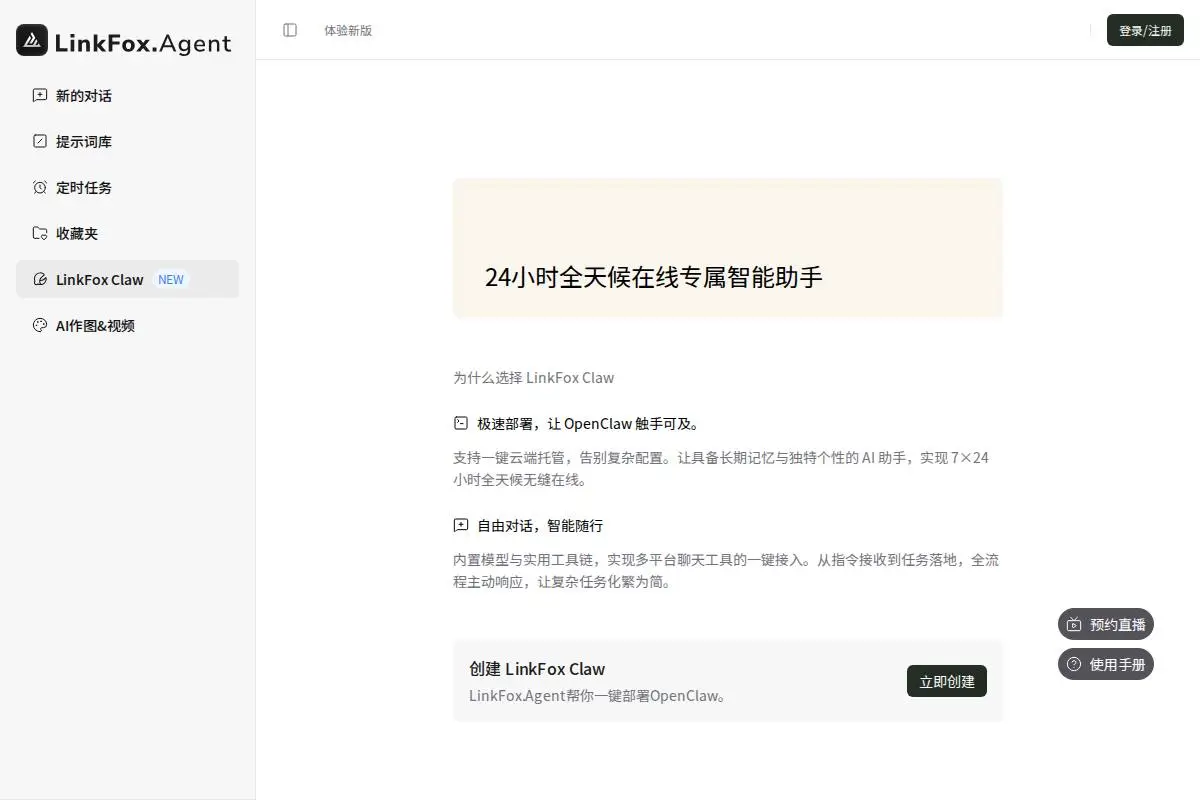Image resolution: width=1200 pixels, height=800 pixels.
Task: Click the 24小时全天候在线专属智能助手 banner
Action: coord(728,248)
